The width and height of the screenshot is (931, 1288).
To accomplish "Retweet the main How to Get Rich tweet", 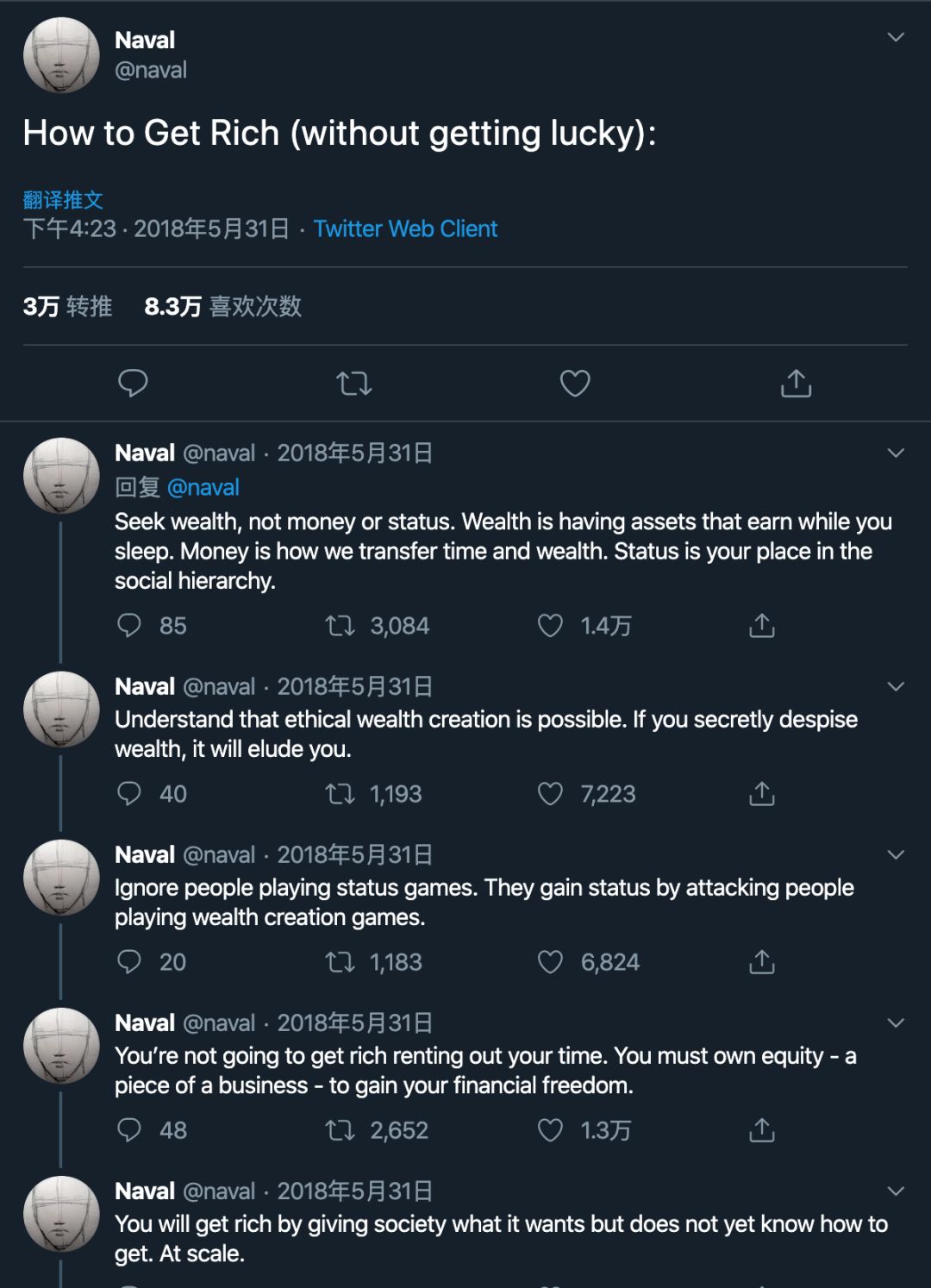I will pos(353,383).
